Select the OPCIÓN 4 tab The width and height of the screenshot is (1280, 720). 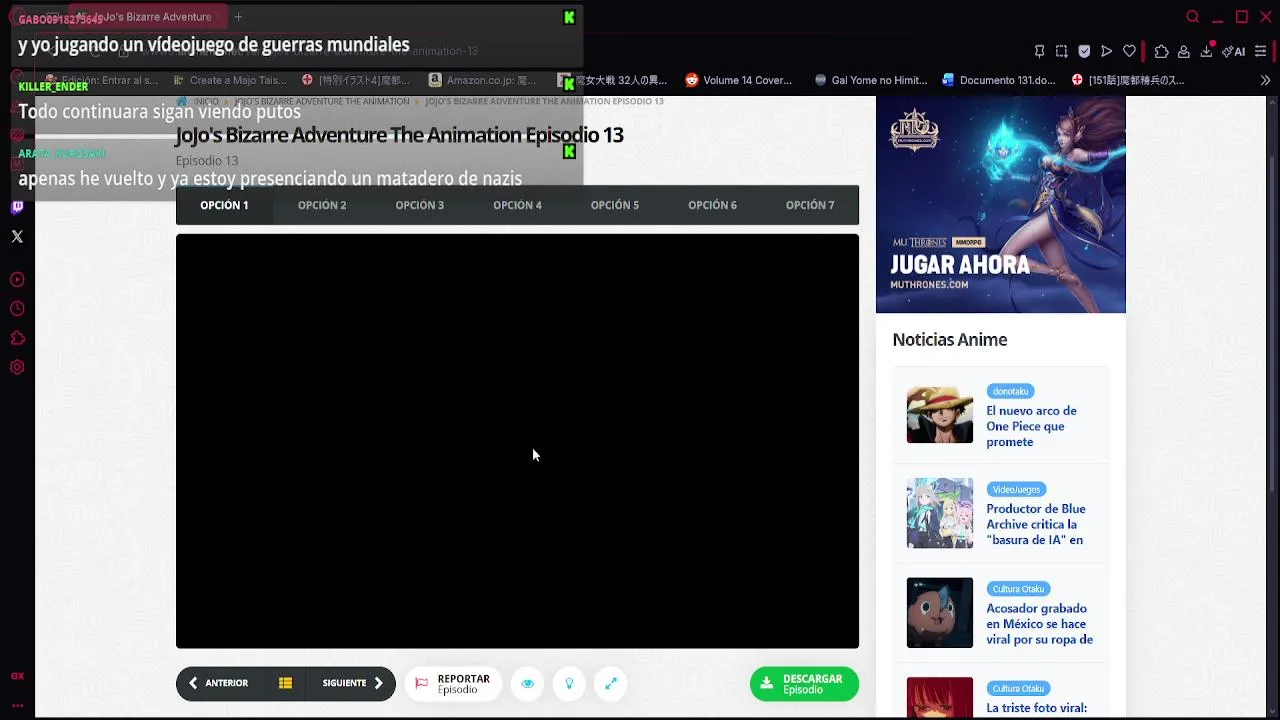tap(517, 205)
